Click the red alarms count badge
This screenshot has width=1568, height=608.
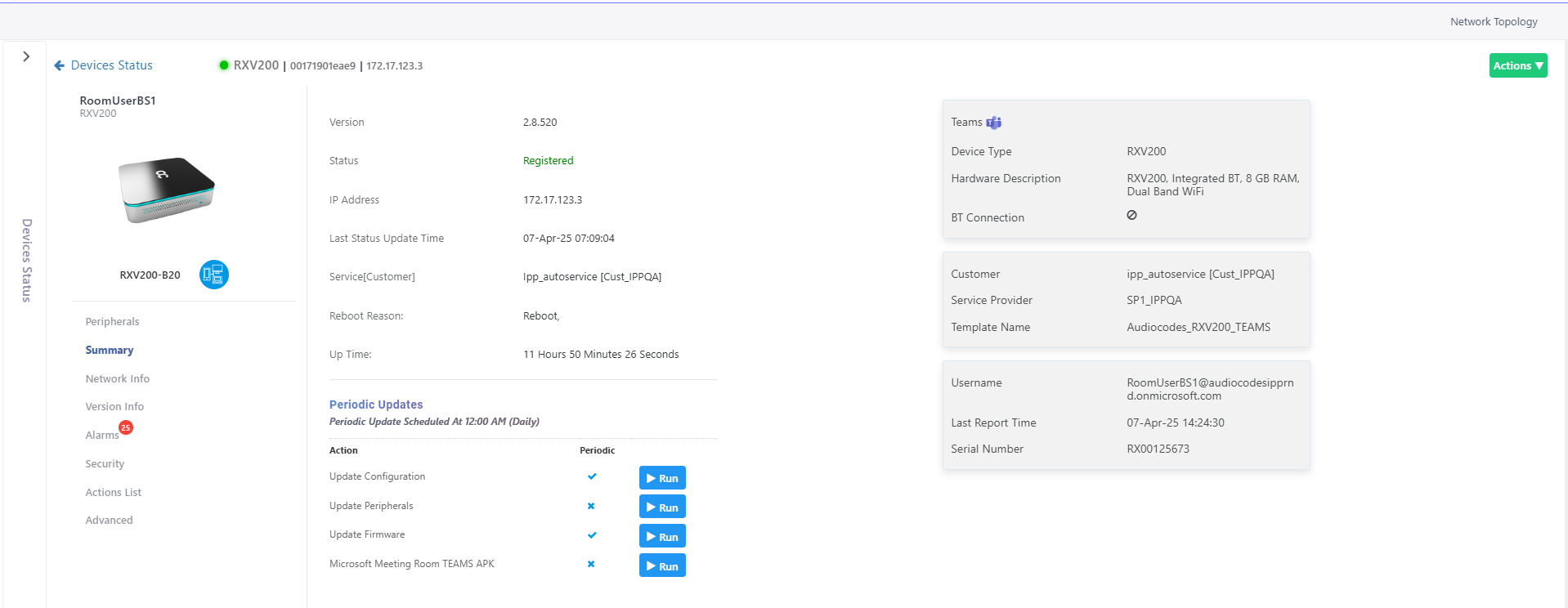point(126,427)
